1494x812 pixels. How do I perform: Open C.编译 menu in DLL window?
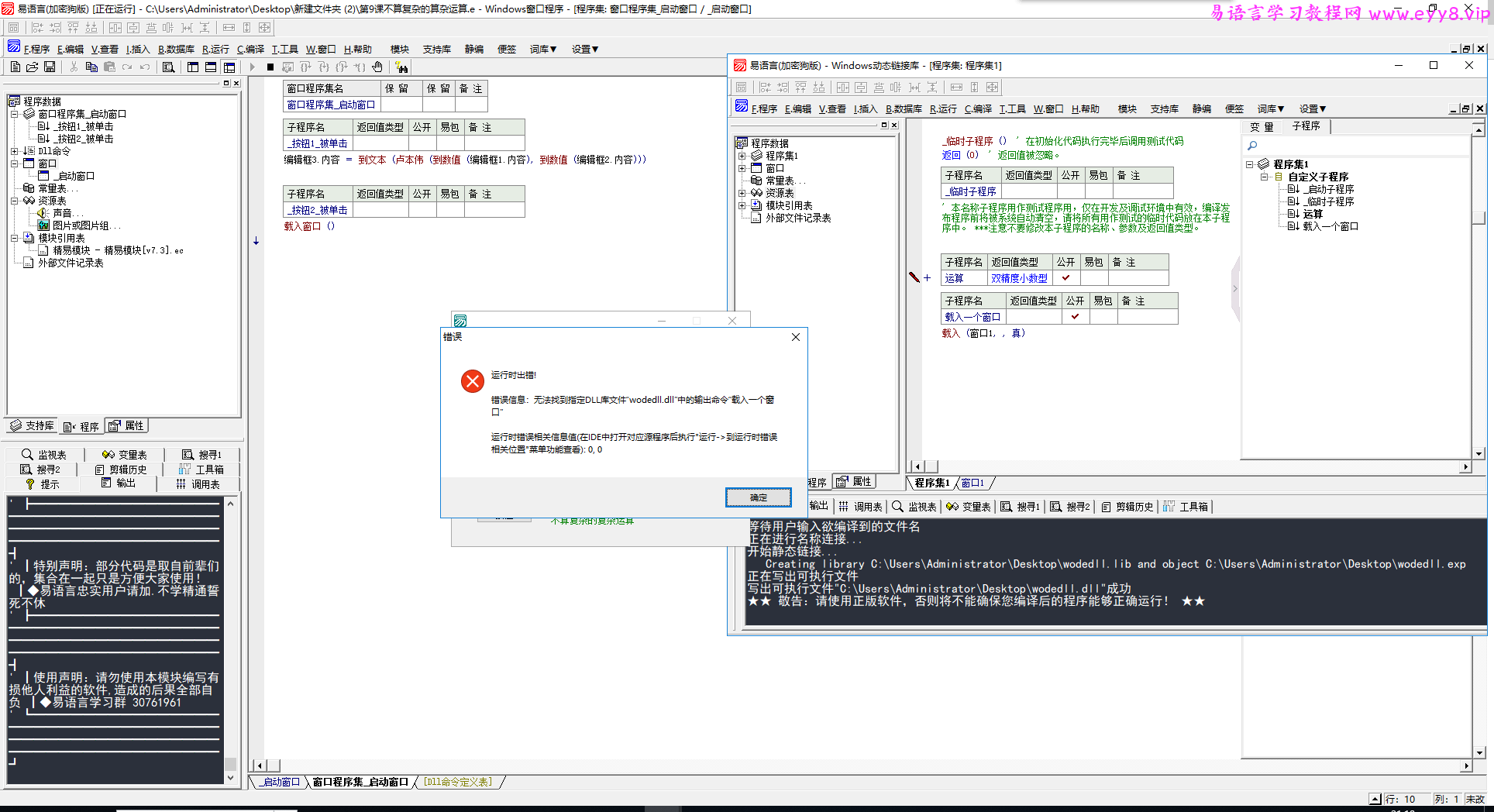978,108
